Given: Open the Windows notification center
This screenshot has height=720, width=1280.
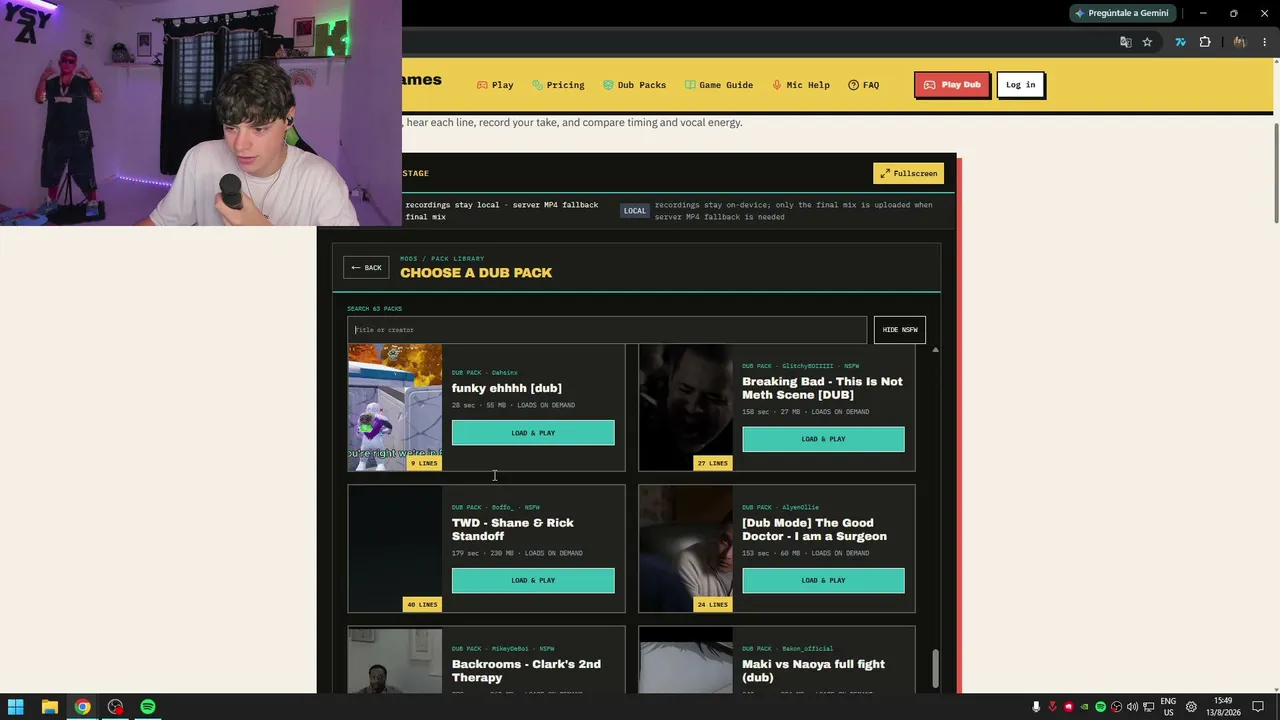Looking at the screenshot, I should (x=1258, y=707).
